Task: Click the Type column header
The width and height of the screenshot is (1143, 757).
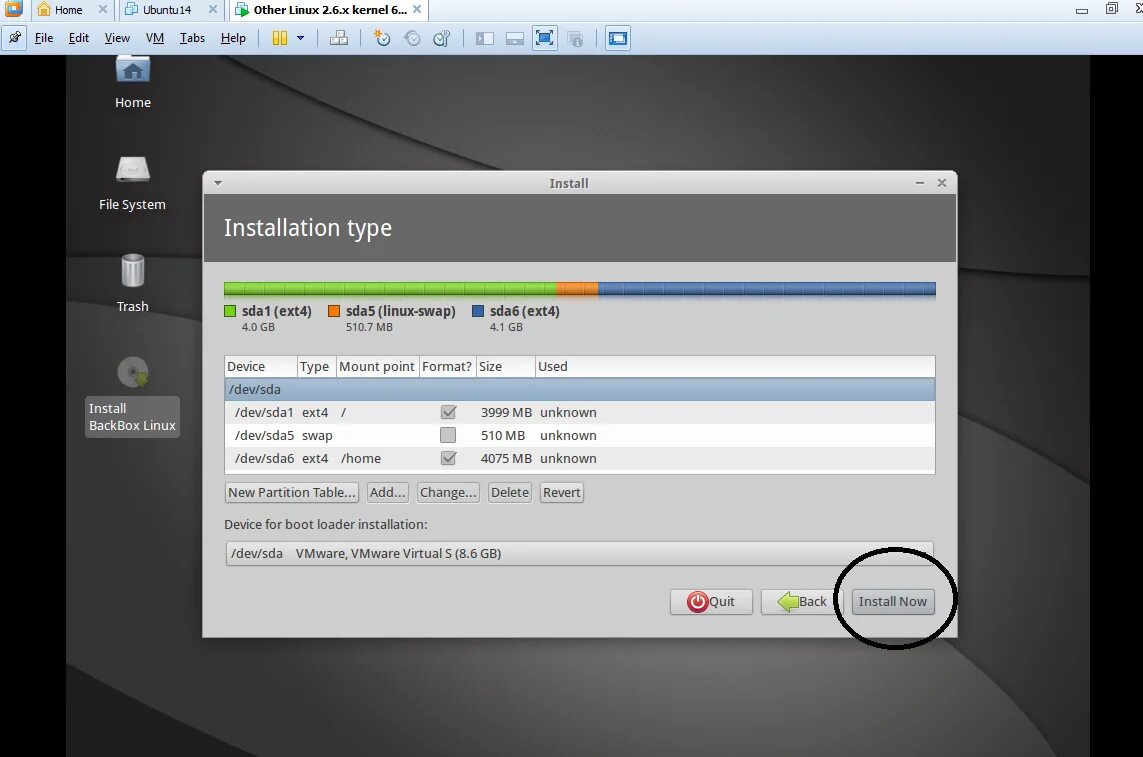Action: coord(316,366)
